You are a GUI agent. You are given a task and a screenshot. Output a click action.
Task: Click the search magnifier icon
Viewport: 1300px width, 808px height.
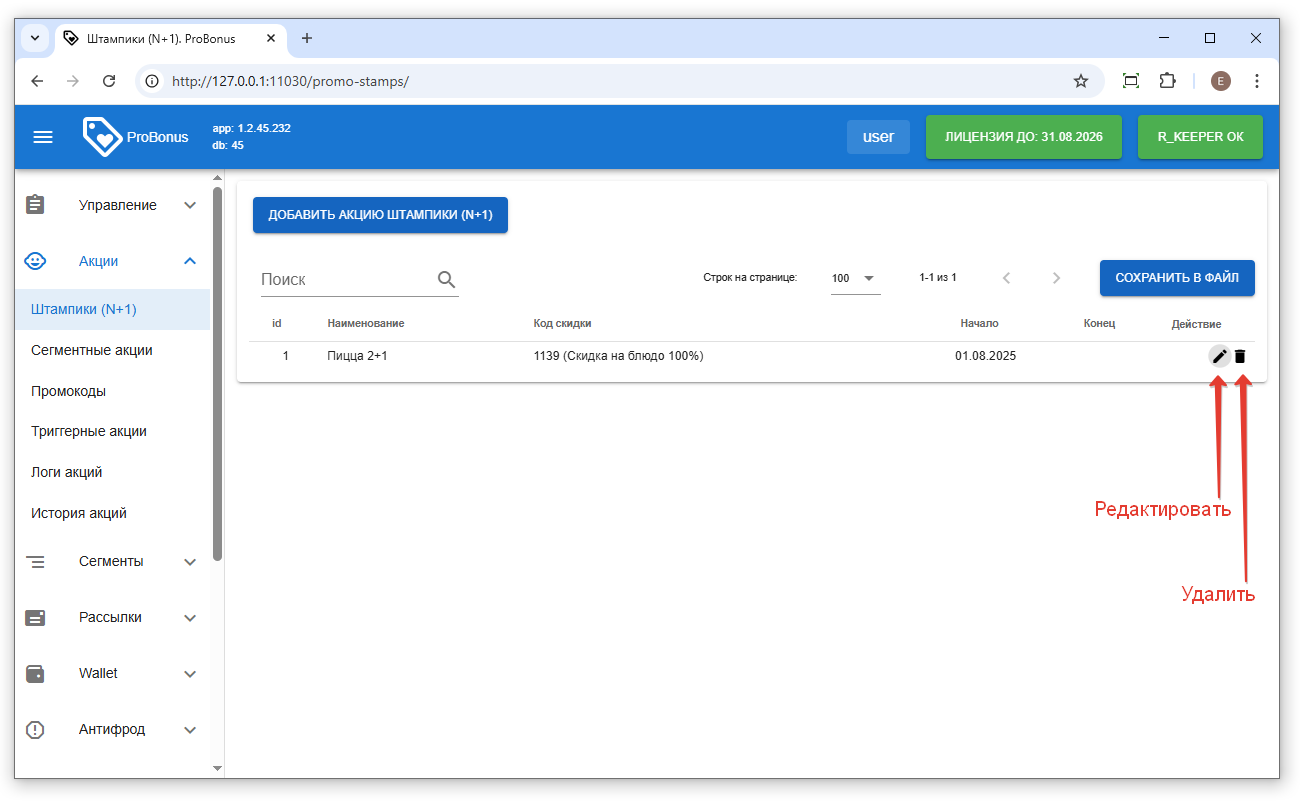pyautogui.click(x=446, y=280)
